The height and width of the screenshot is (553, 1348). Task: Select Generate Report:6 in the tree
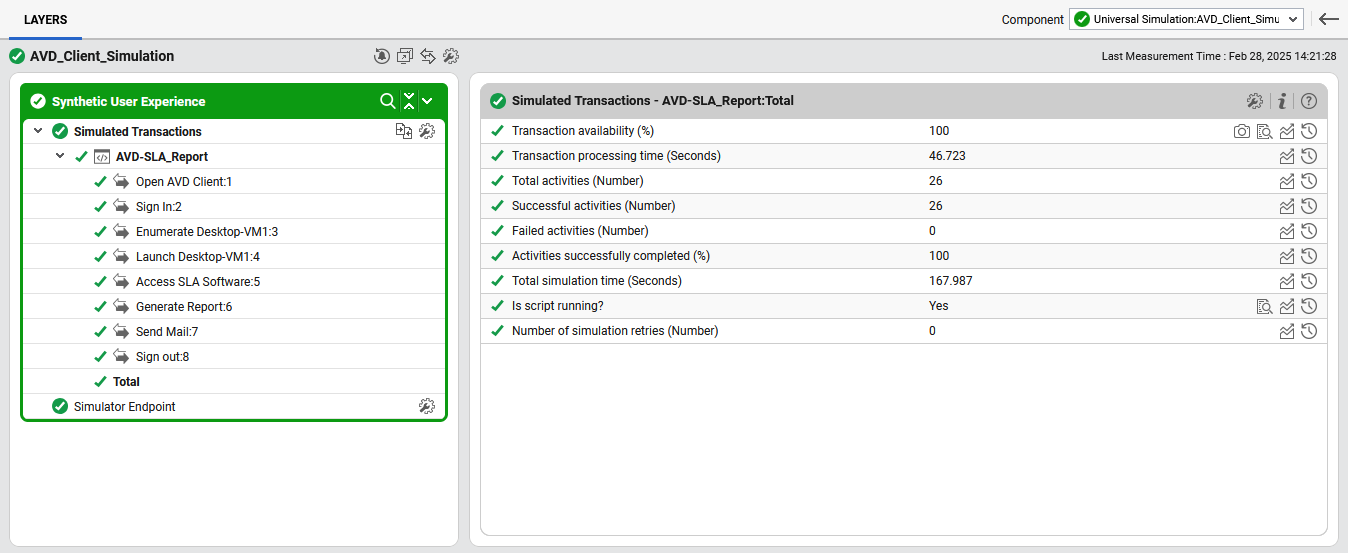click(183, 306)
